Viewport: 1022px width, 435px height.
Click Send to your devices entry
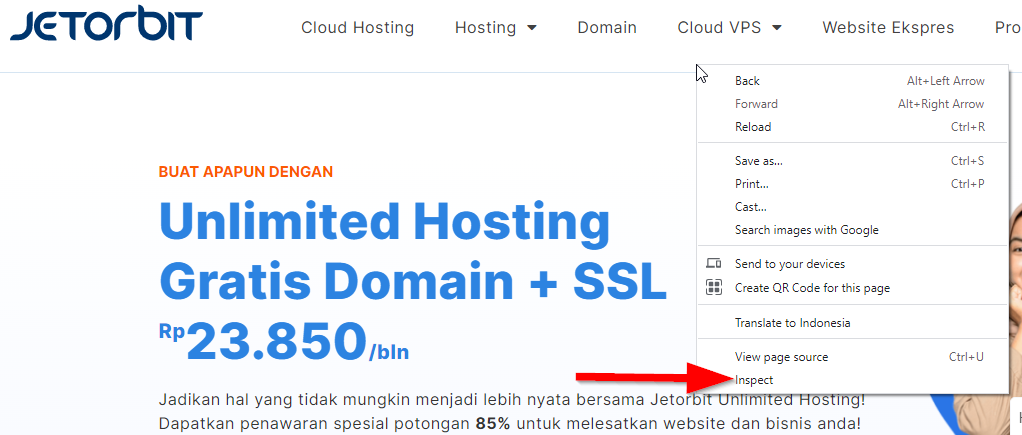coord(853,264)
